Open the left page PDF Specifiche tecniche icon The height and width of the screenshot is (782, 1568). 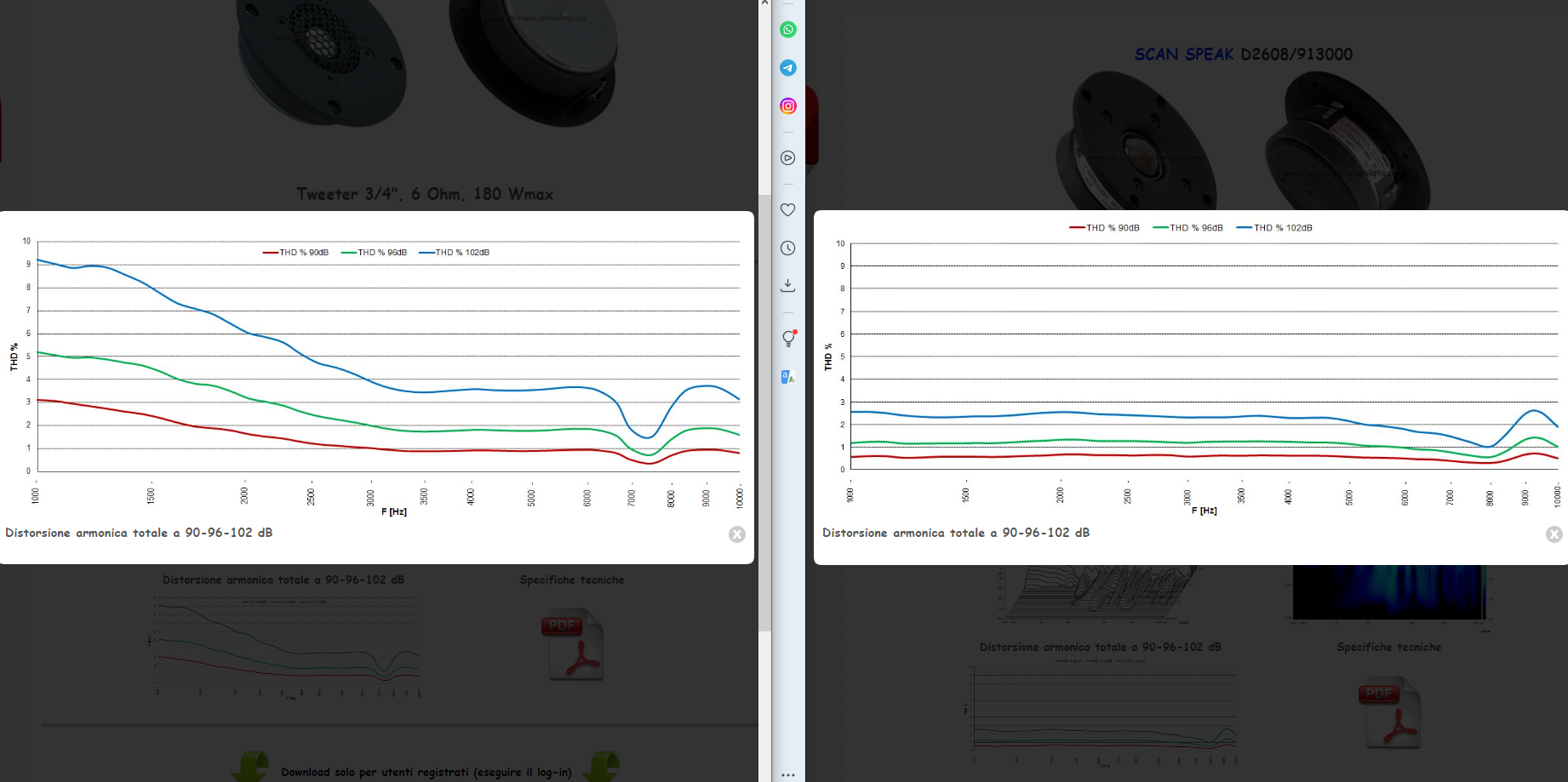[x=573, y=645]
